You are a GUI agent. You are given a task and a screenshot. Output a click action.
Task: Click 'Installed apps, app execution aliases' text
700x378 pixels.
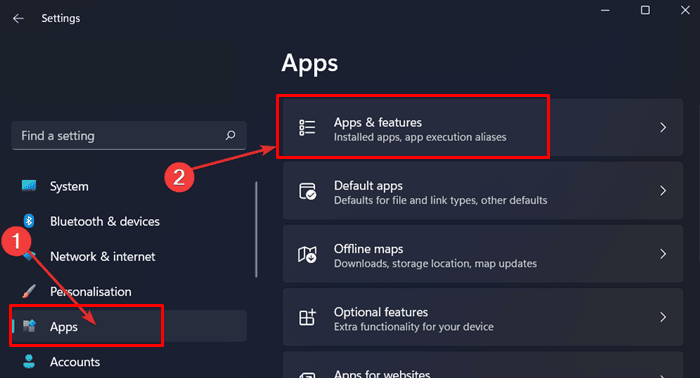420,137
